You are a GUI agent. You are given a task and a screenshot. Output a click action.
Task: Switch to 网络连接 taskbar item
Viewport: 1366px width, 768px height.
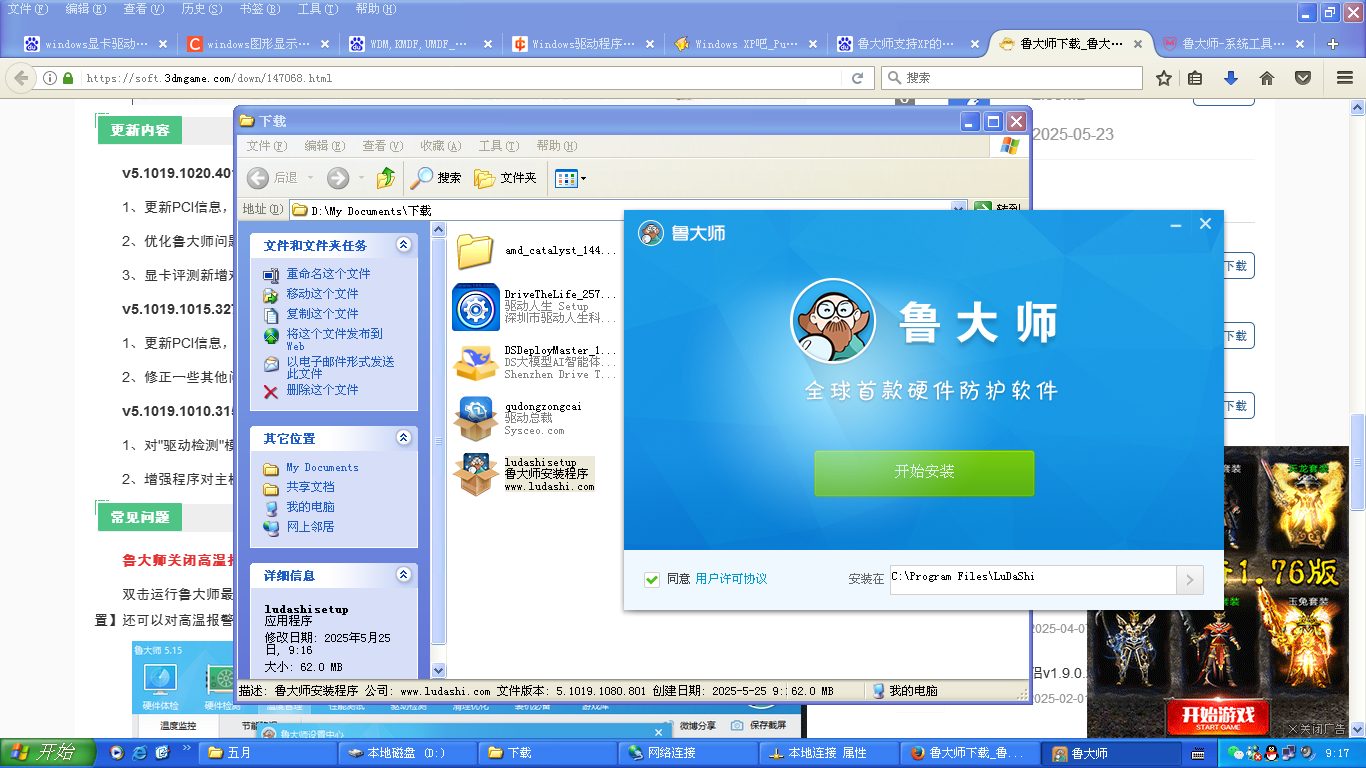tap(685, 753)
